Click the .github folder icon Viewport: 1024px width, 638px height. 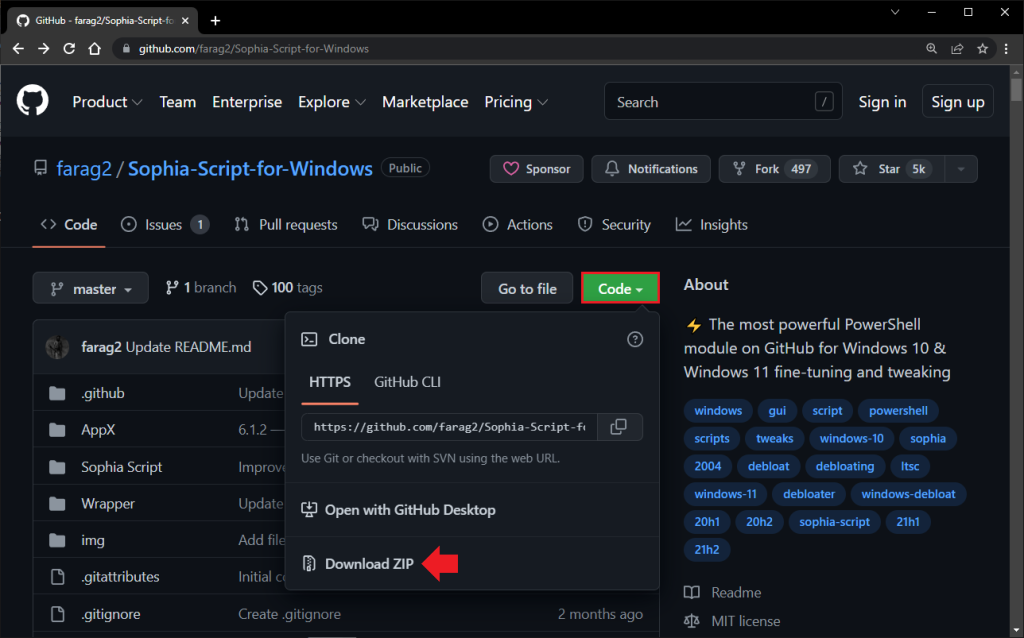57,393
